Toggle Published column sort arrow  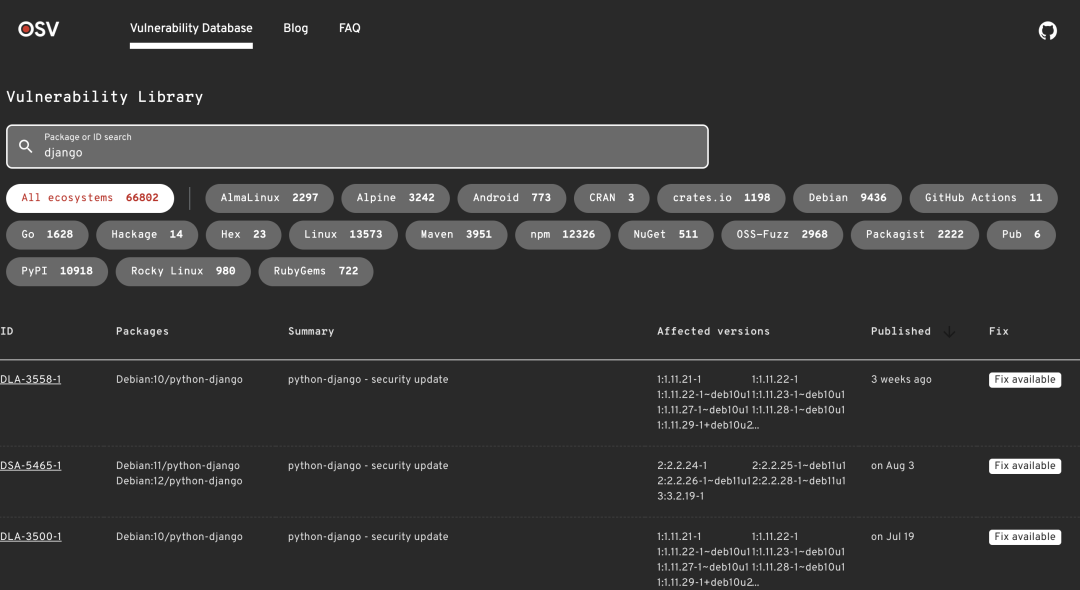point(949,332)
